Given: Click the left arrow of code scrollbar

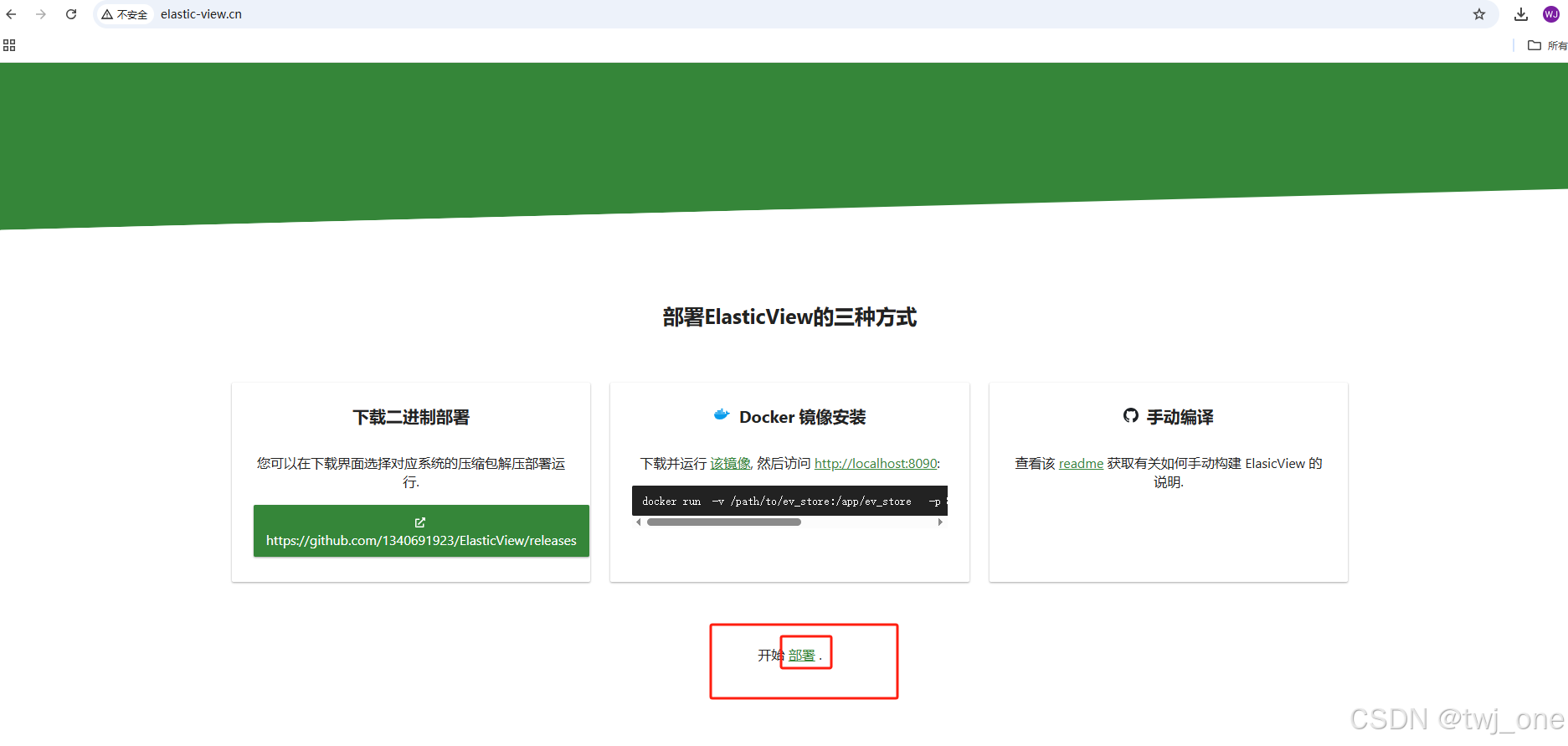Looking at the screenshot, I should pyautogui.click(x=639, y=522).
